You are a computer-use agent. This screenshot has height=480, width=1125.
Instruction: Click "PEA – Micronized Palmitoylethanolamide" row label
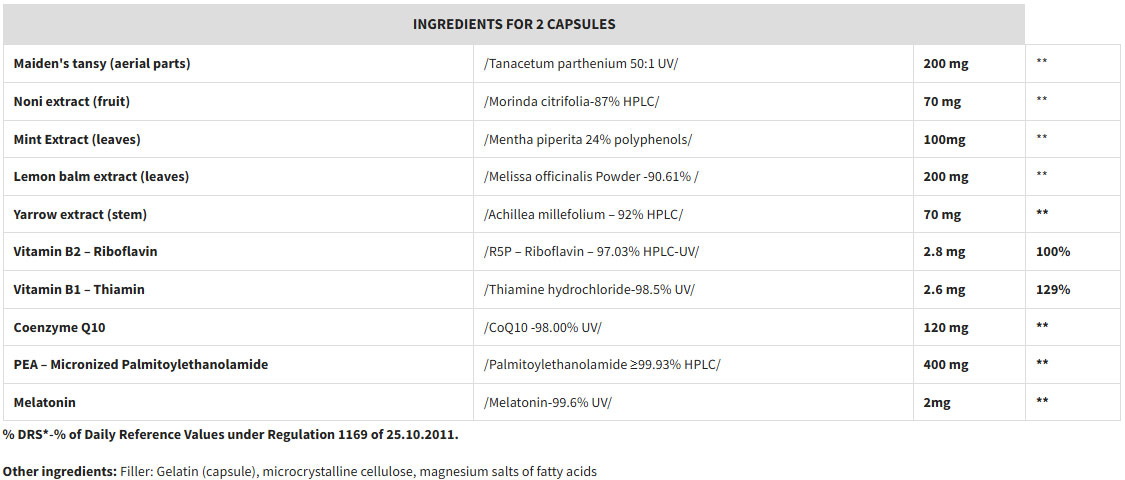tap(141, 364)
